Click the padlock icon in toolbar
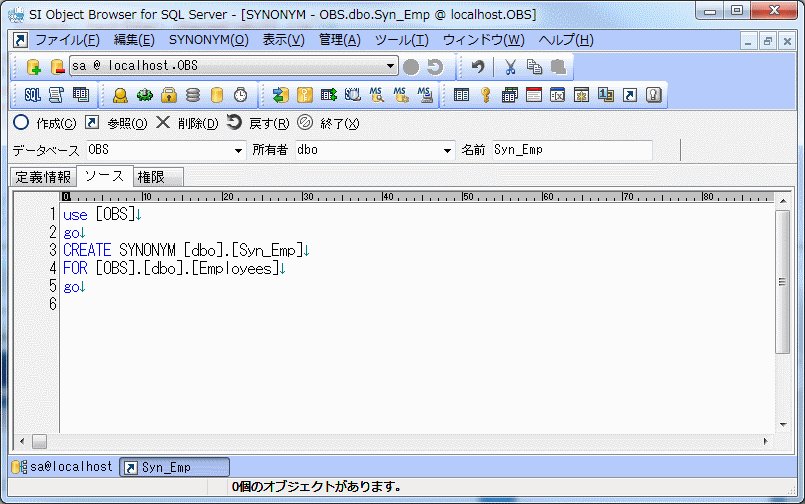Image resolution: width=805 pixels, height=504 pixels. (169, 95)
